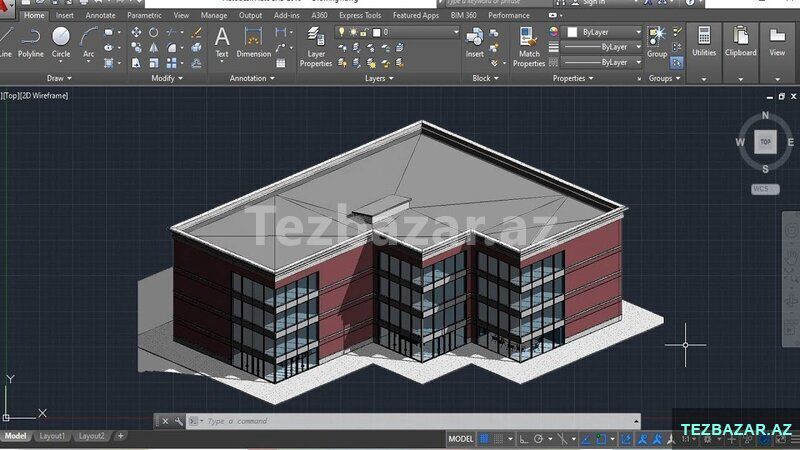The width and height of the screenshot is (800, 450).
Task: Select the Mirror tool in the Modify panel
Action: [x=154, y=48]
